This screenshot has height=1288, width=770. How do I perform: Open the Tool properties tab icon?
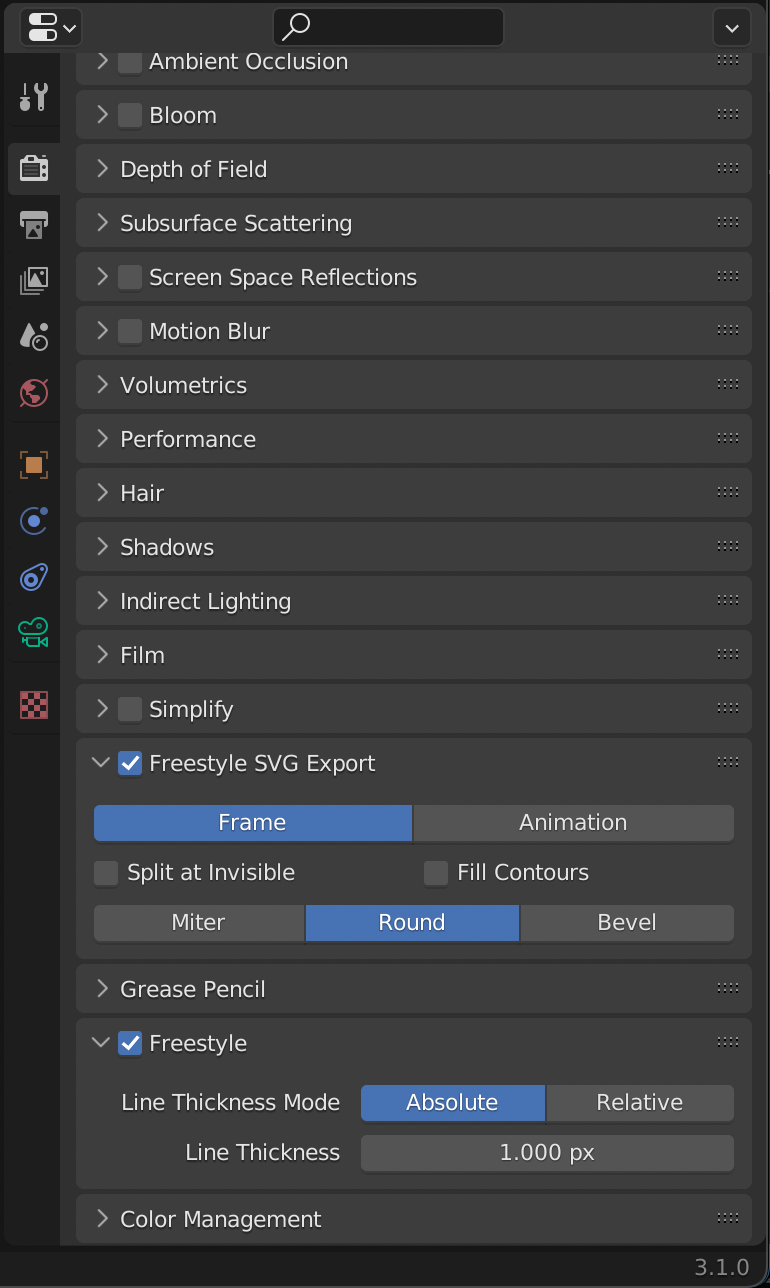click(34, 97)
